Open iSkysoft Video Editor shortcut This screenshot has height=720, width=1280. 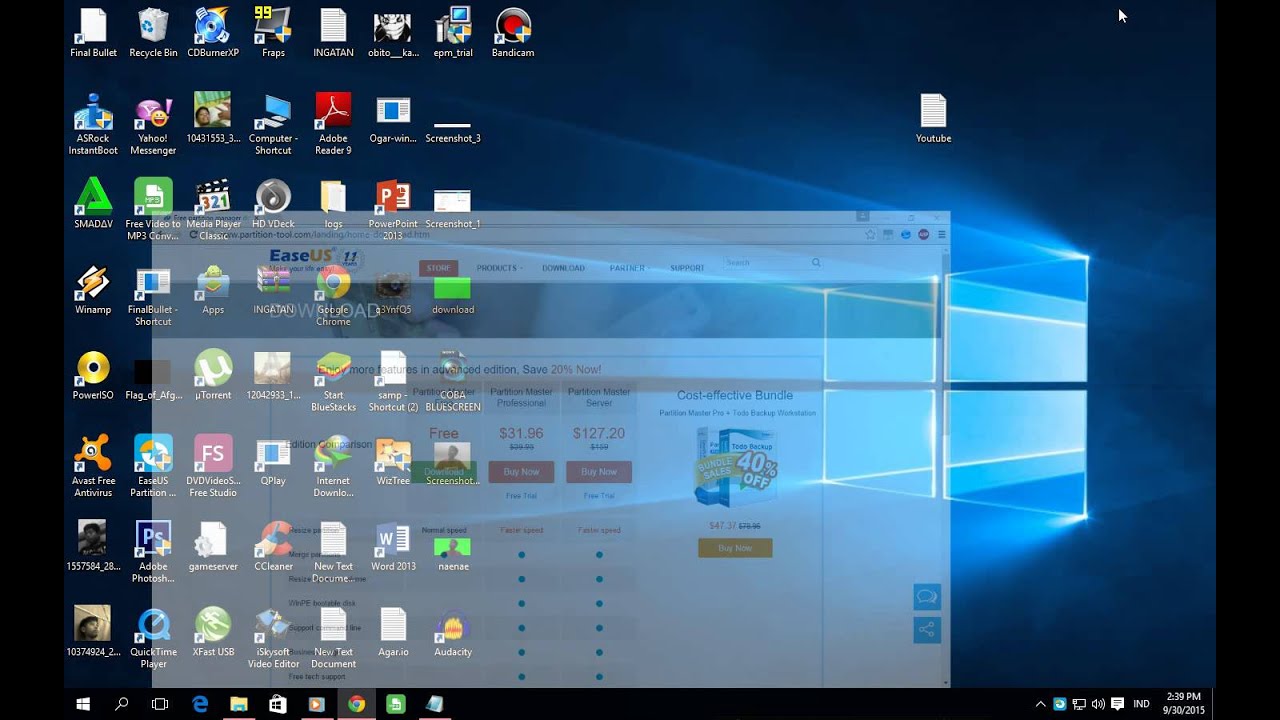point(273,638)
